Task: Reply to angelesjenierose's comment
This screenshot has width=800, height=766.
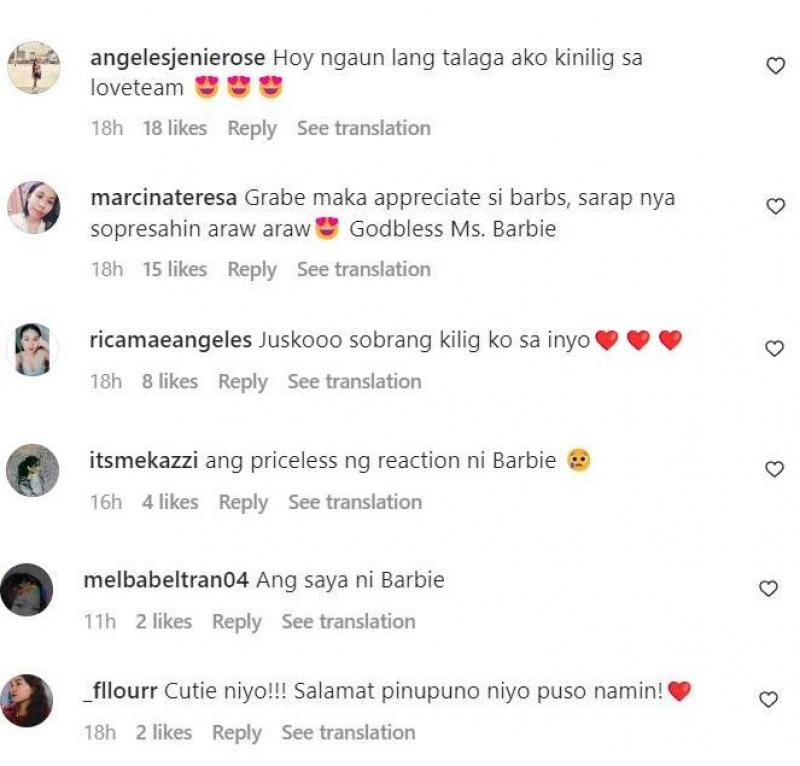Action: click(252, 128)
